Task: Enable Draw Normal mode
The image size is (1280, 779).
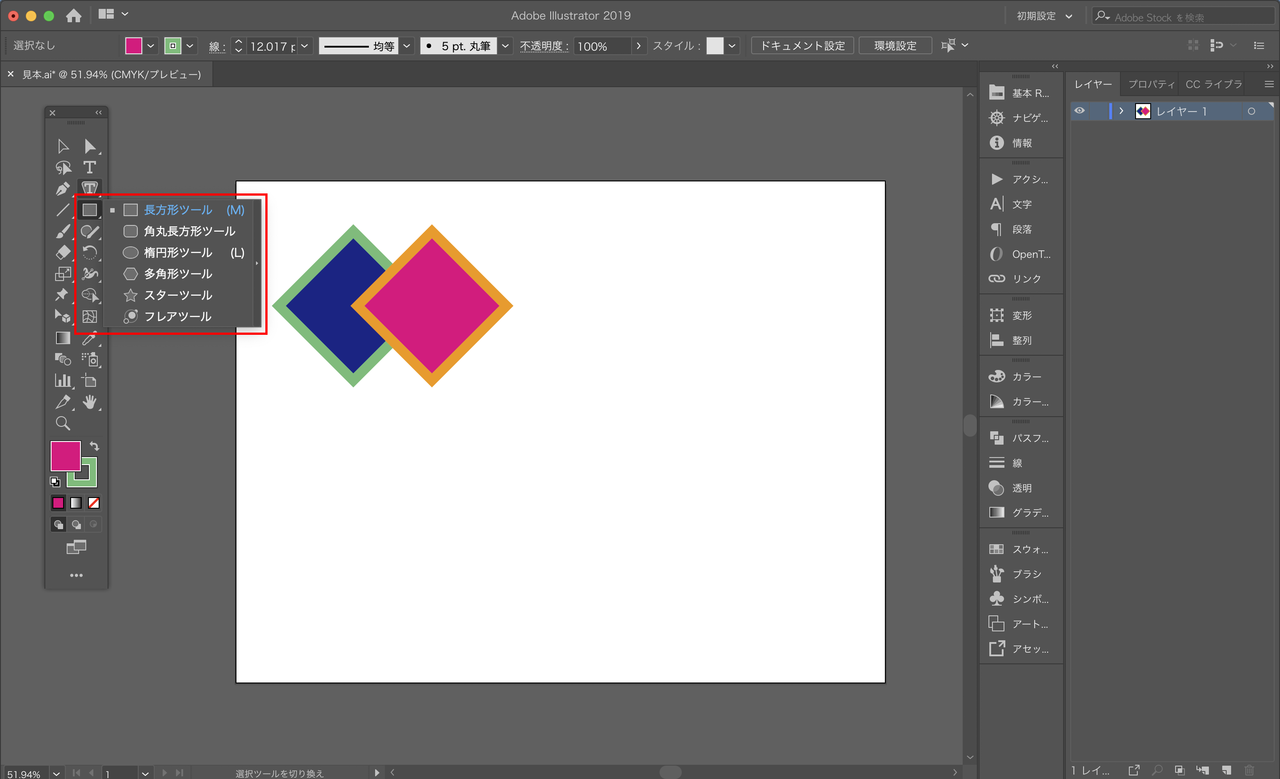Action: [58, 524]
